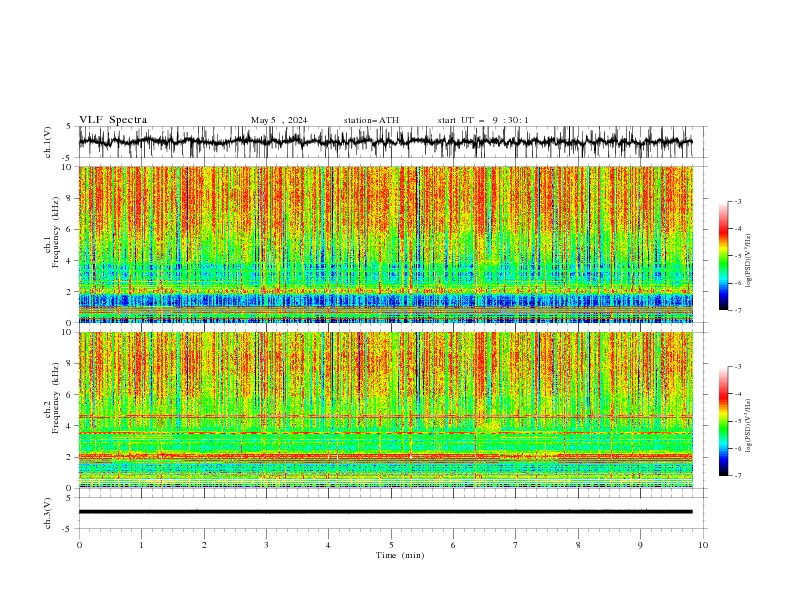Click the ch.2 PSD color scale bar
This screenshot has width=792, height=612.
click(723, 421)
